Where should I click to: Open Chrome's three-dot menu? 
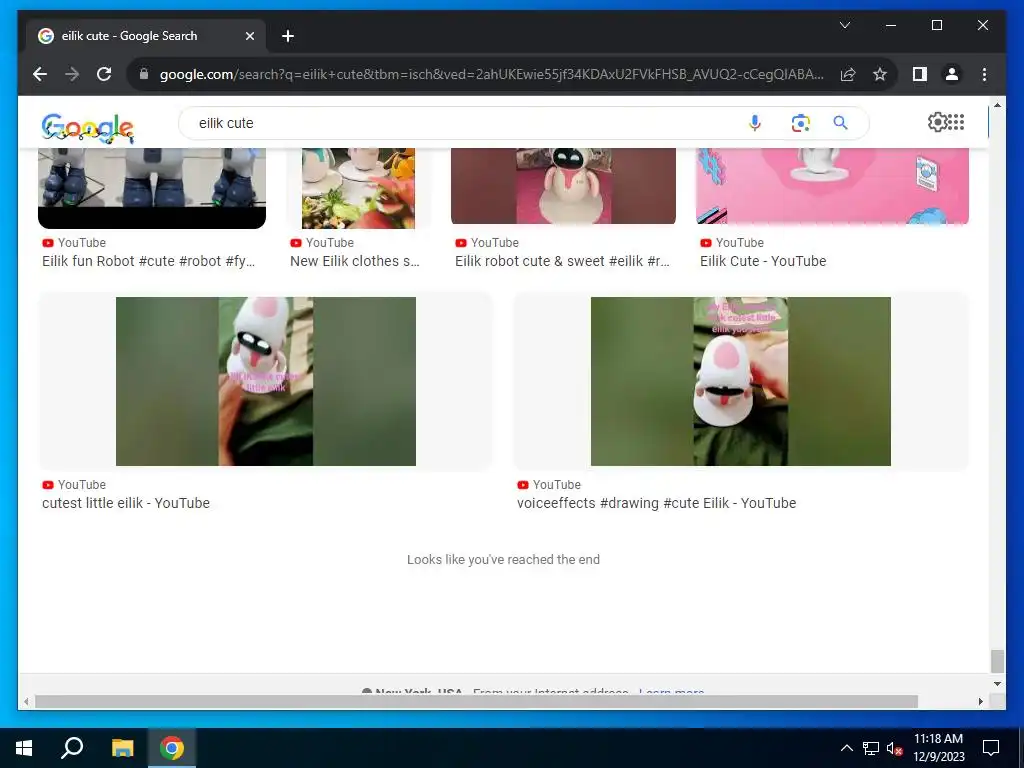984,74
